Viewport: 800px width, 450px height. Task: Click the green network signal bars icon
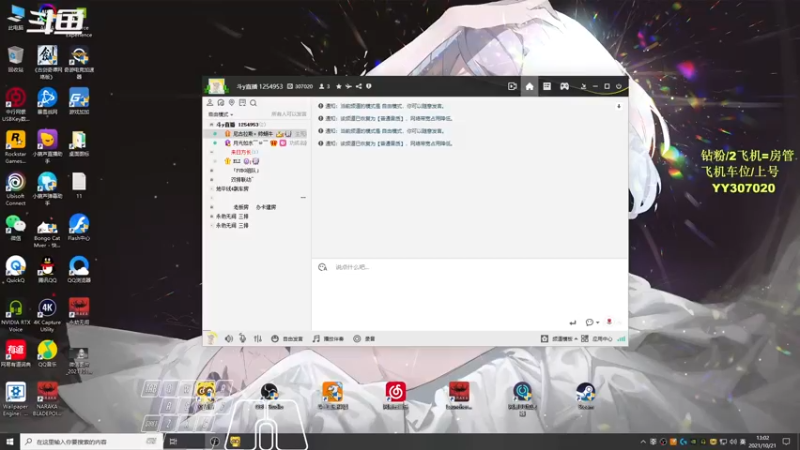click(x=621, y=339)
